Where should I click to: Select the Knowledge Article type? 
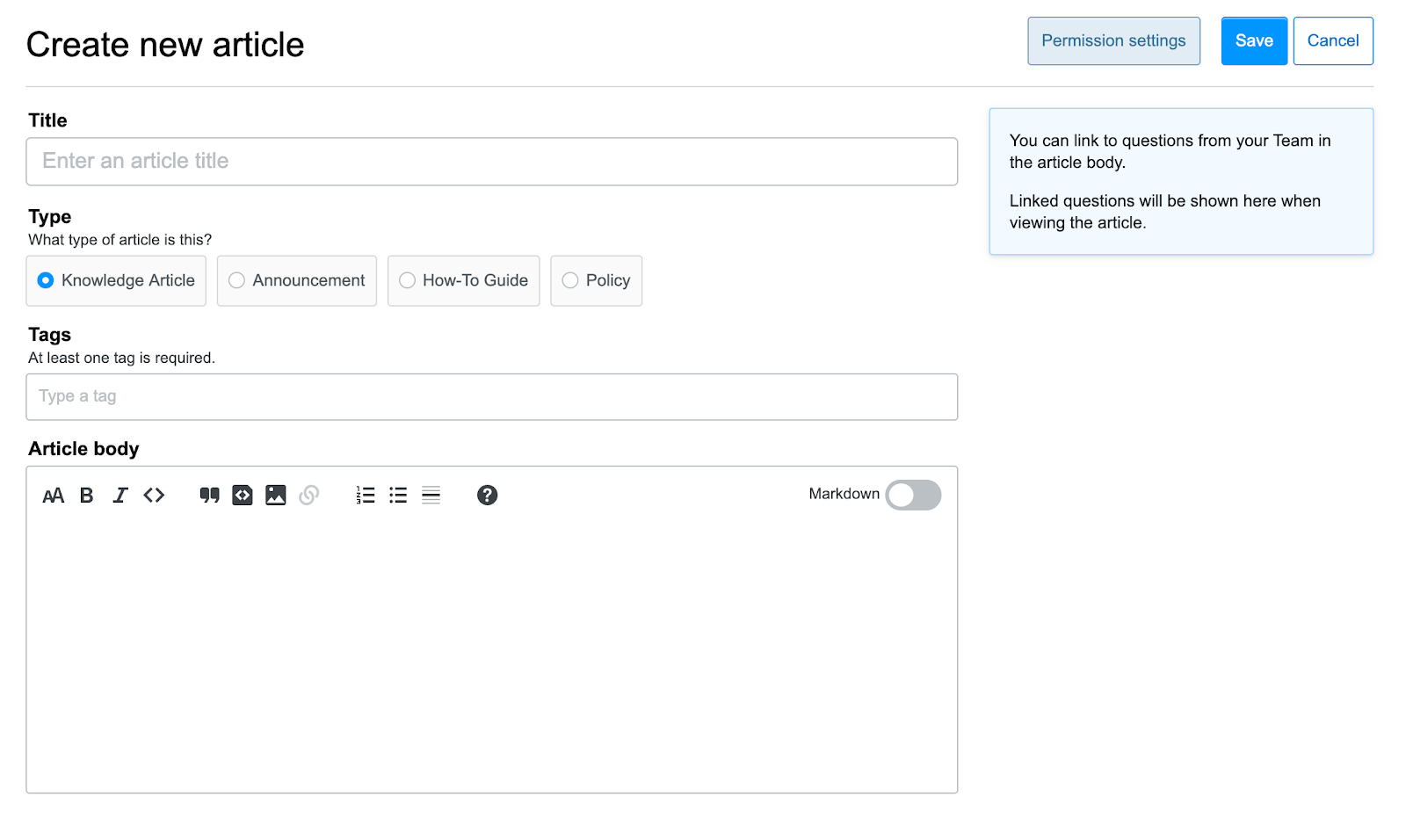click(116, 280)
